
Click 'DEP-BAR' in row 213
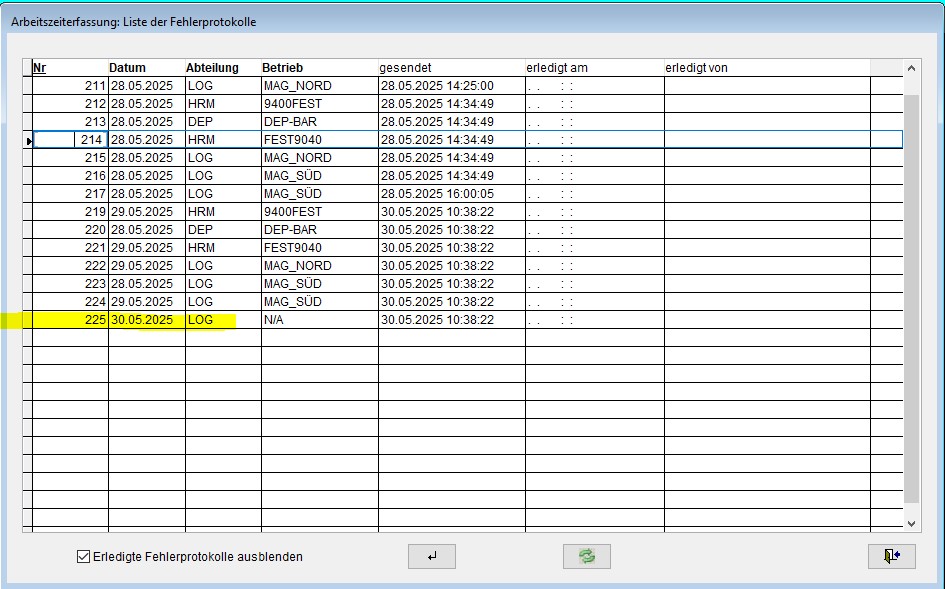pyautogui.click(x=290, y=122)
